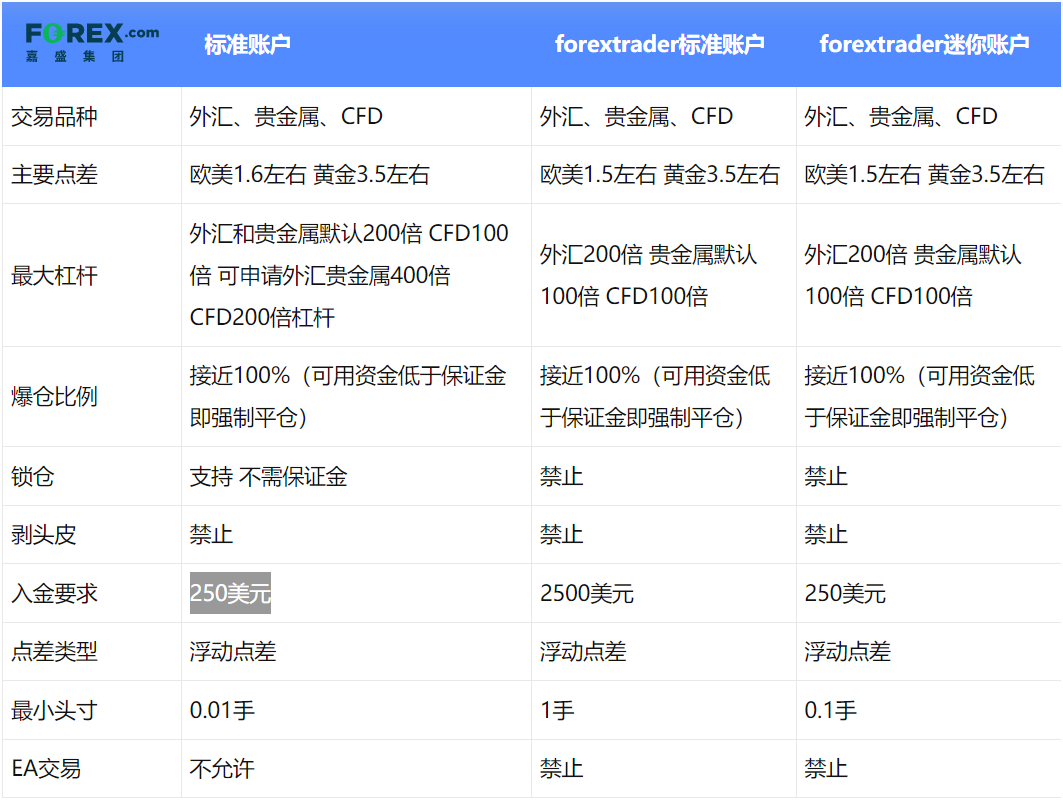Click 外汇、贵金属、CFD under forextrader标准账户
Viewport: 1063px width, 807px height.
[x=637, y=117]
